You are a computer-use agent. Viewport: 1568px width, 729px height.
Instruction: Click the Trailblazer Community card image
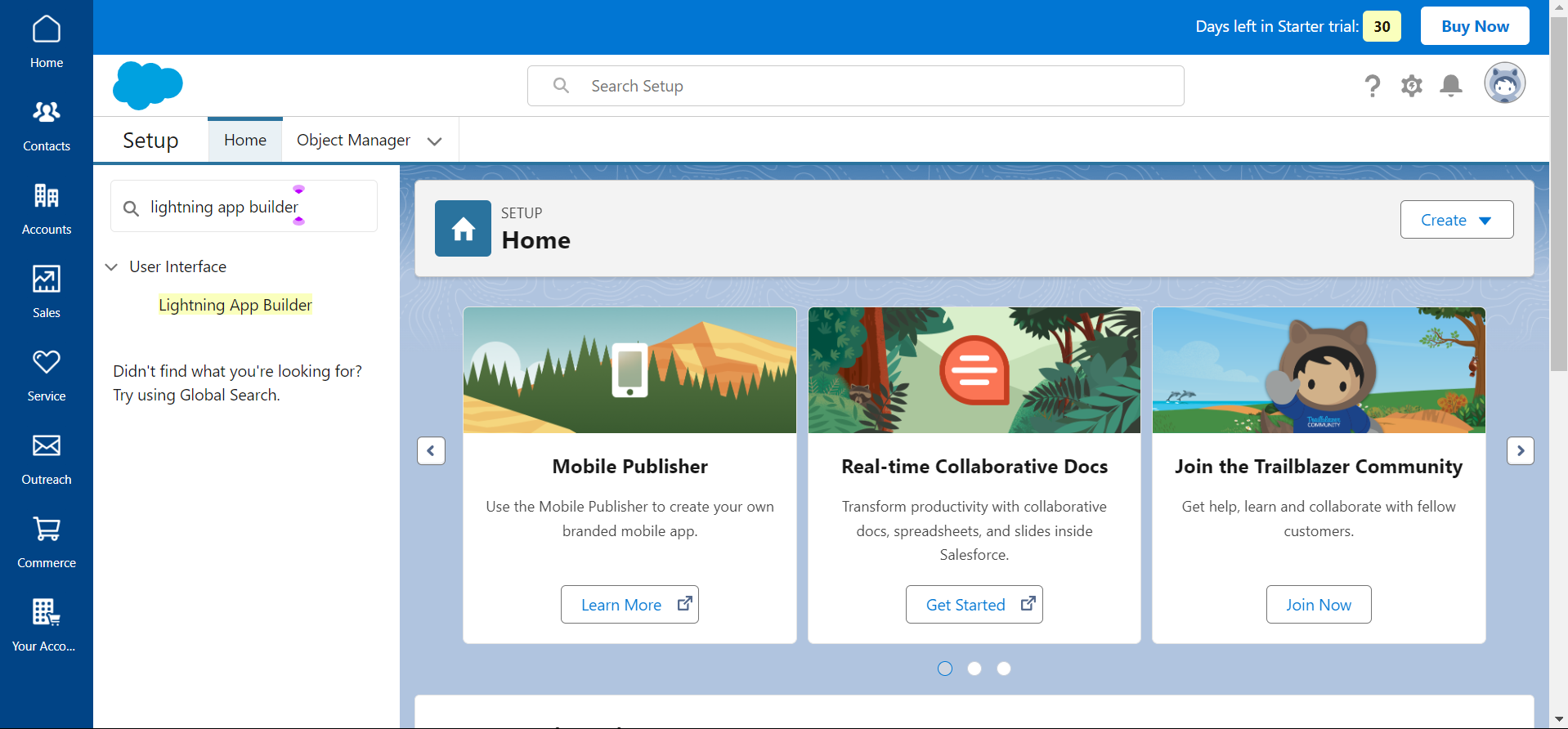coord(1319,370)
